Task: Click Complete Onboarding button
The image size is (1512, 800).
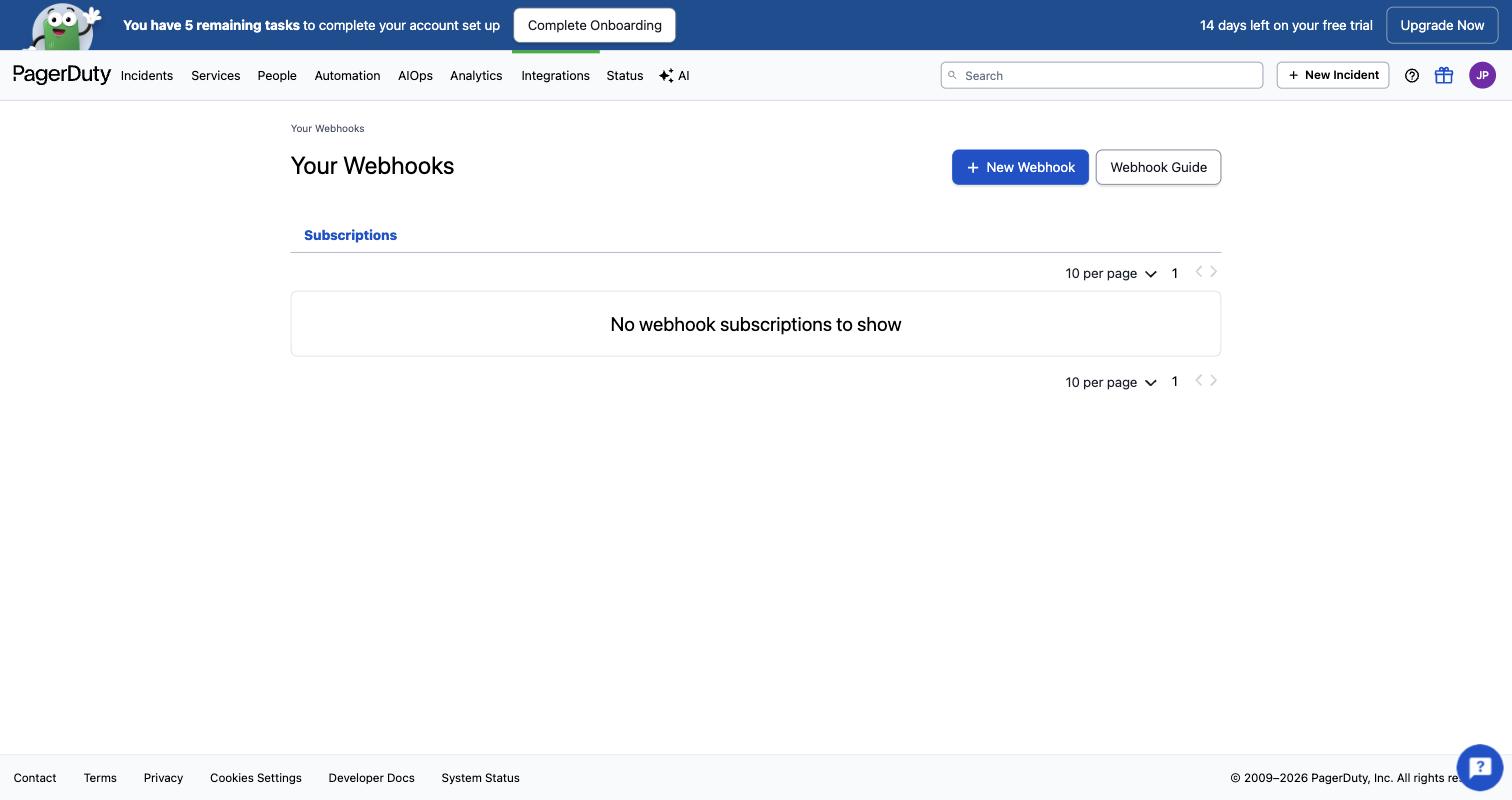Action: 595,25
